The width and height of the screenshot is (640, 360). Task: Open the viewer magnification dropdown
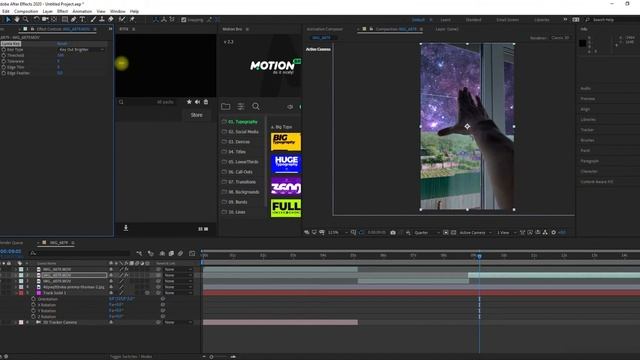[x=338, y=233]
